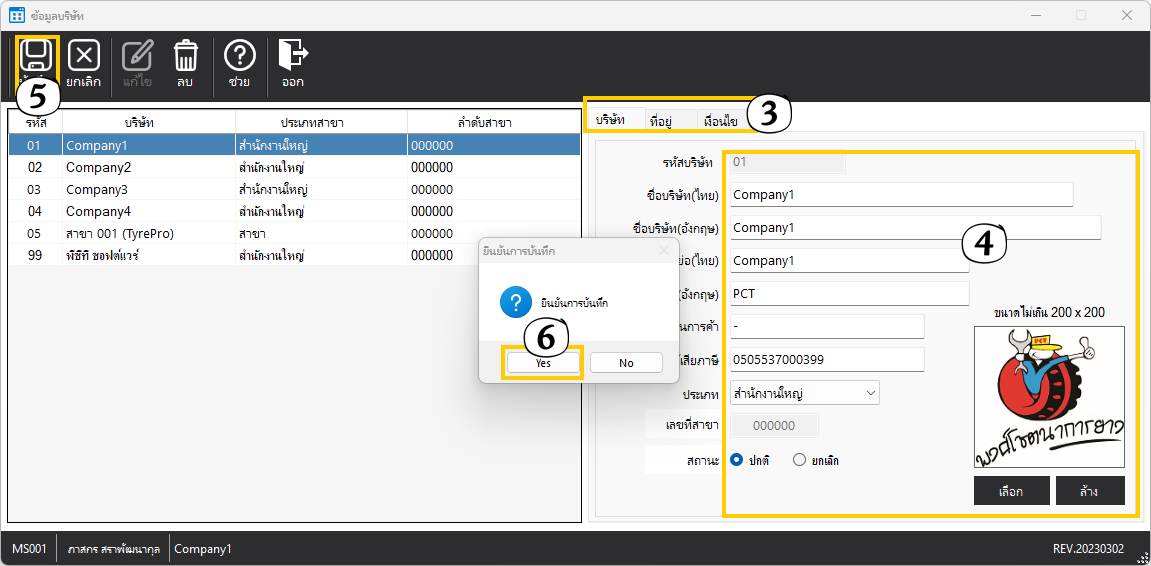Click the company logo image preview
Viewport: 1151px width, 566px height.
[x=1049, y=397]
